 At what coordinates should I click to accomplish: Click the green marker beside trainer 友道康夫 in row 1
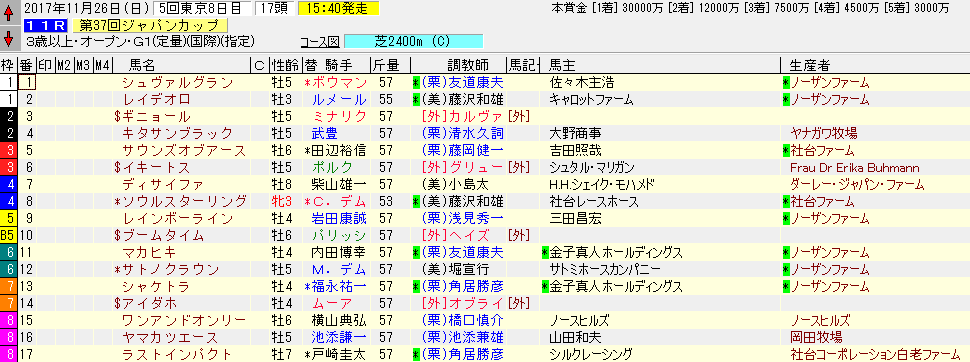coord(417,83)
